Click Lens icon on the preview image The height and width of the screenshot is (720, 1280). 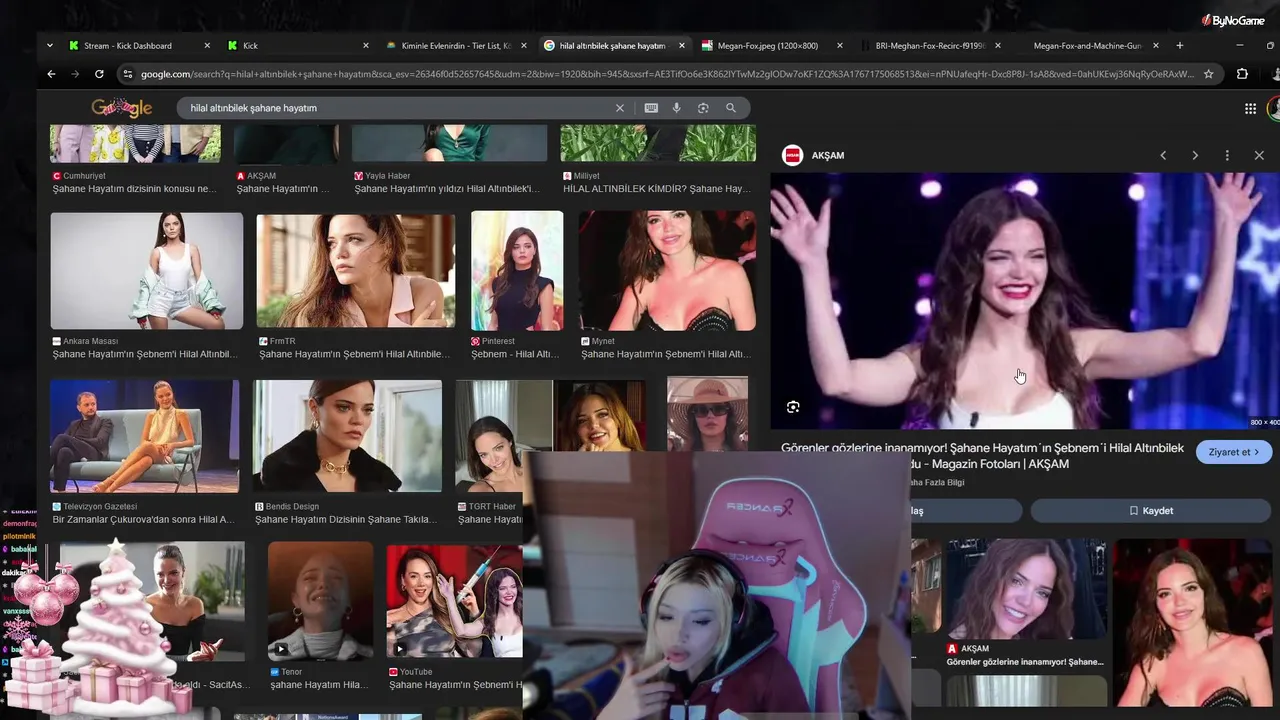click(x=793, y=407)
